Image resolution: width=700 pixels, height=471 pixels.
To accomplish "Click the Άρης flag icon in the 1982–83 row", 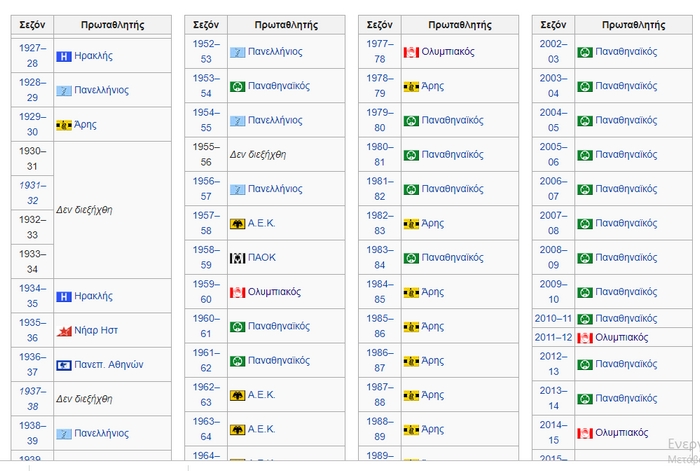I will 411,224.
